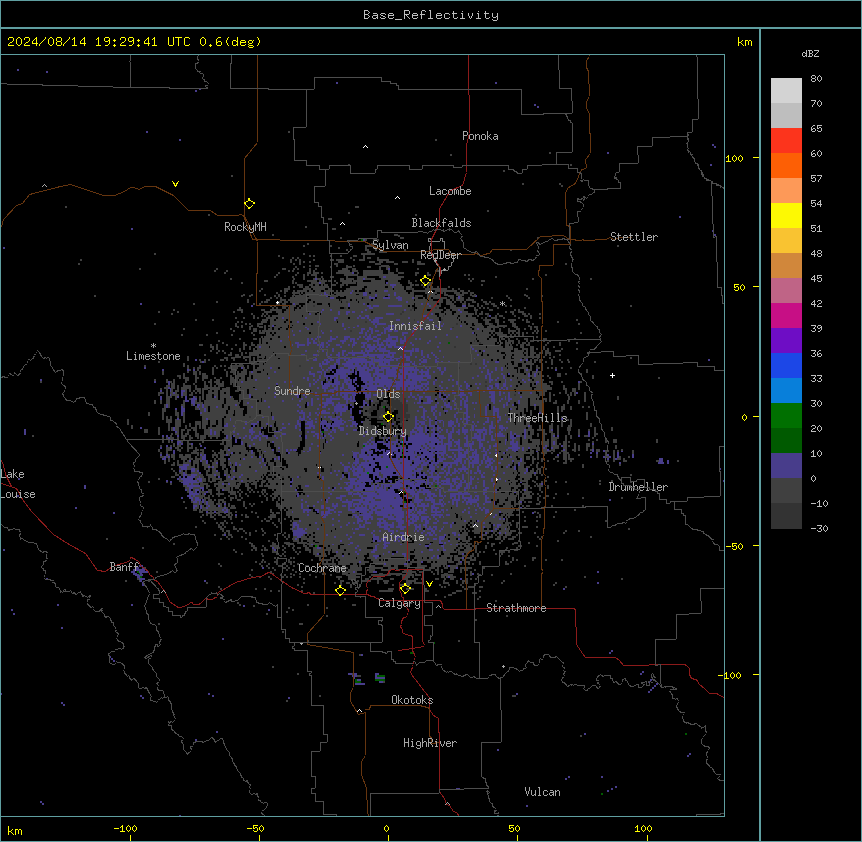The width and height of the screenshot is (862, 842).
Task: Pick the slate purple 10 dBZ legend swatch
Action: 786,466
